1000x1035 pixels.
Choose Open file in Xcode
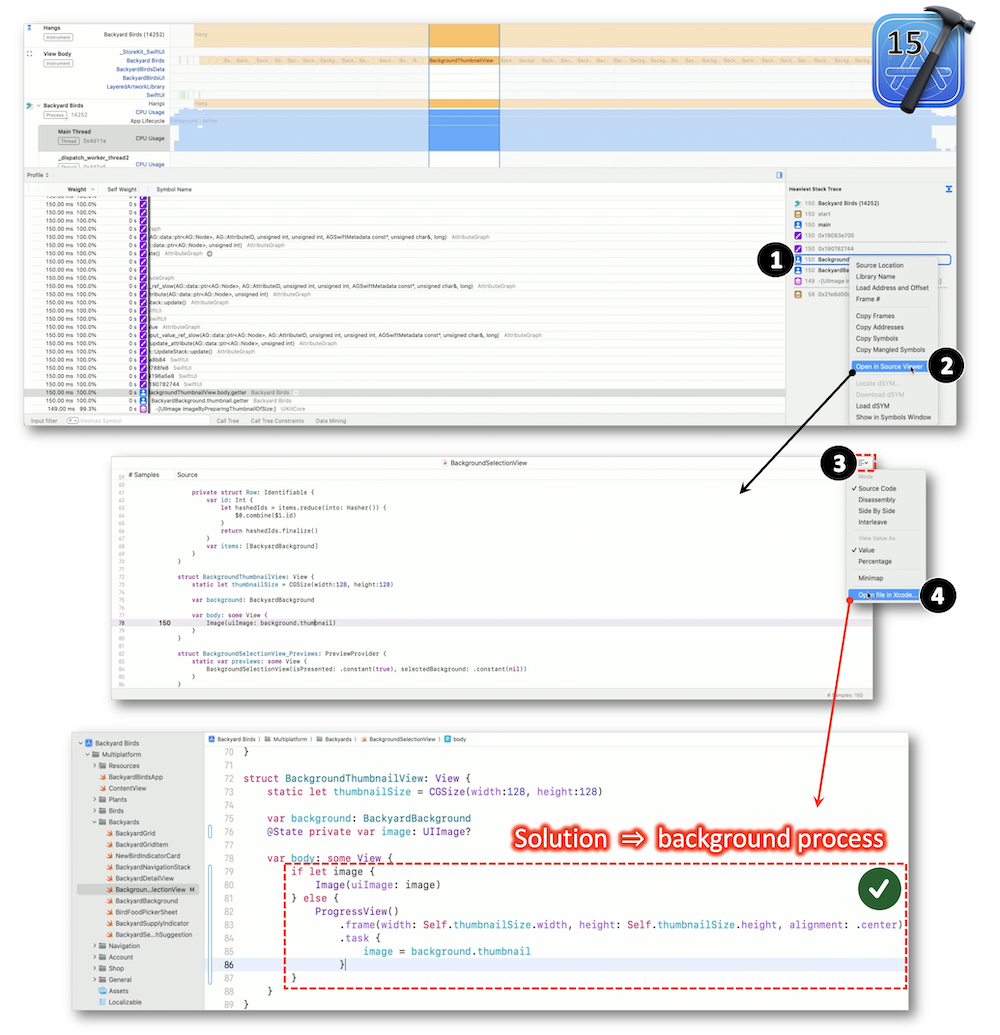[886, 595]
